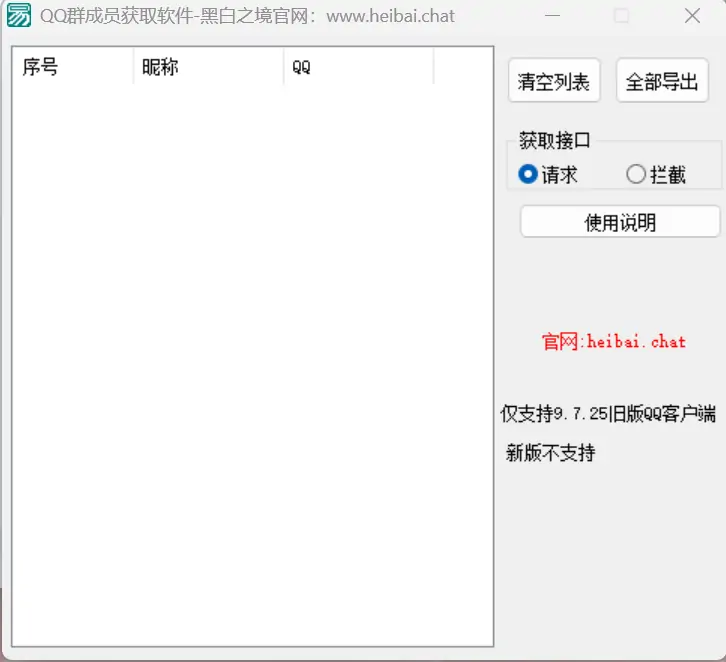
Task: Close the QQ群成员获取软件 window
Action: point(692,16)
